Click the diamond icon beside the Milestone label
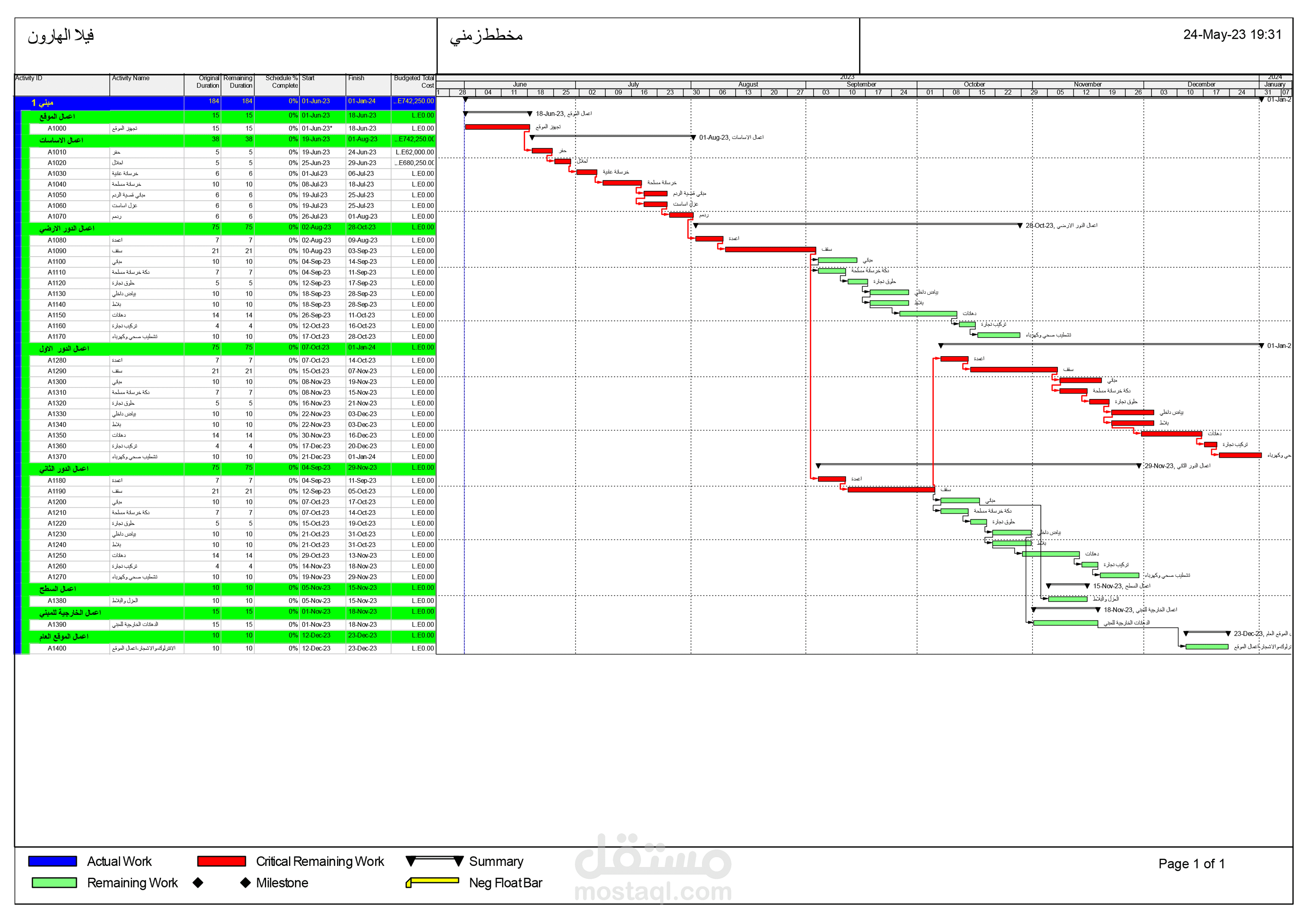The height and width of the screenshot is (924, 1307). click(x=246, y=882)
